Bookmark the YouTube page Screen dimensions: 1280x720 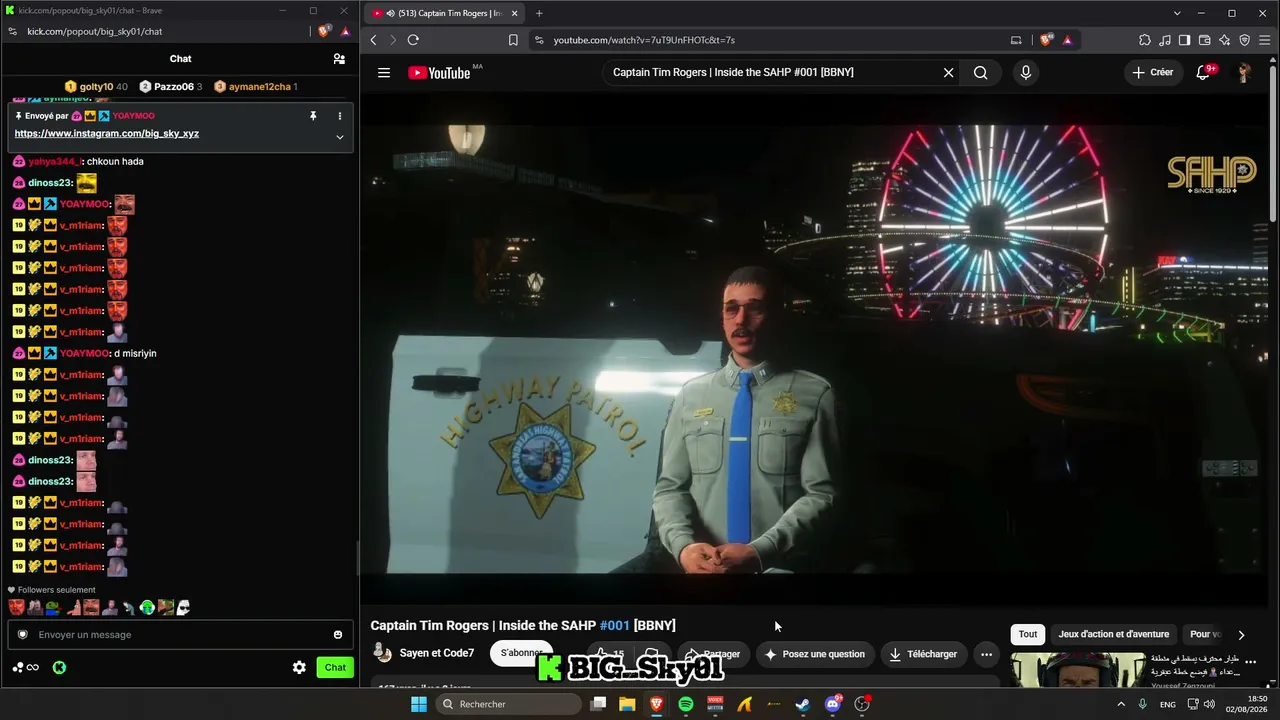pyautogui.click(x=513, y=40)
